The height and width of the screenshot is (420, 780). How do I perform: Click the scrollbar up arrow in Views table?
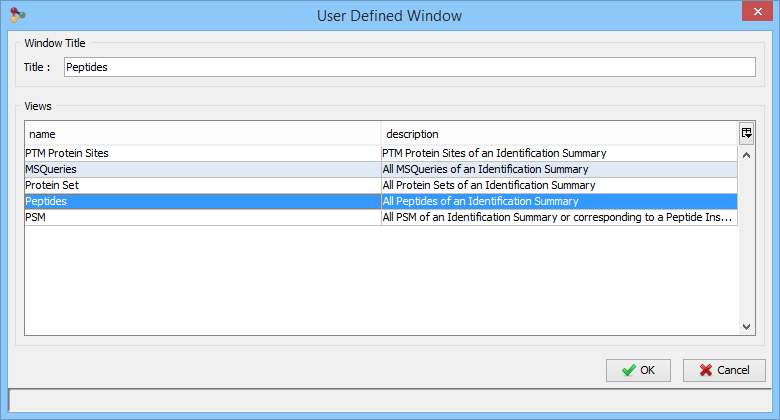[x=746, y=155]
